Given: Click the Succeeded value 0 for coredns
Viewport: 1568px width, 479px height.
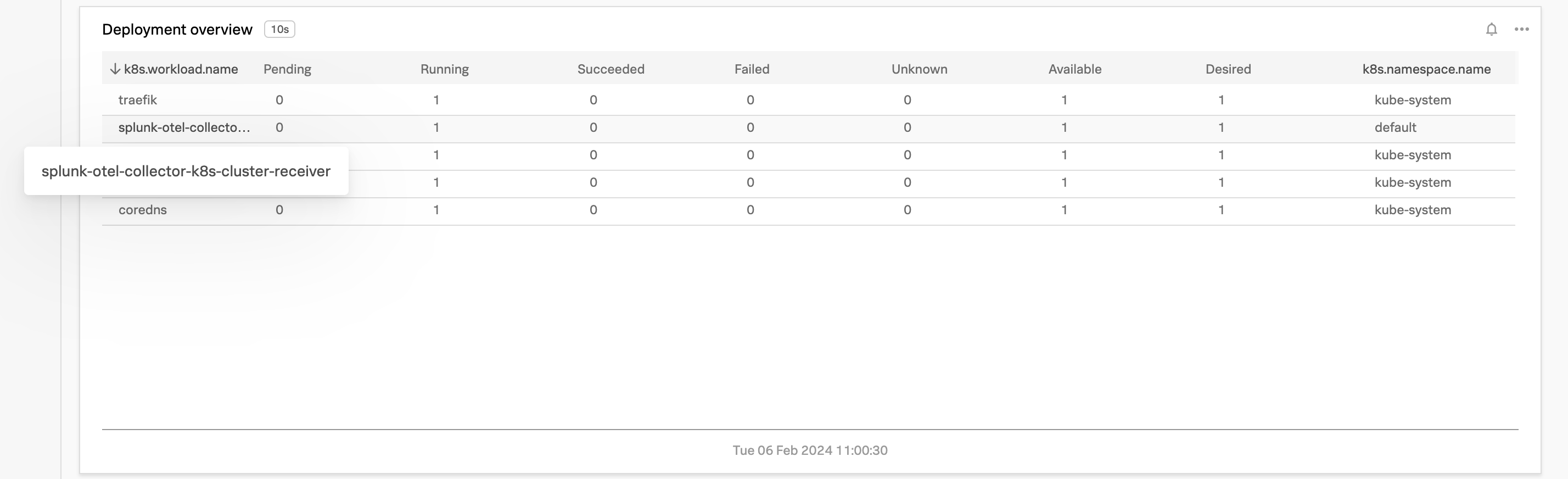Looking at the screenshot, I should coord(593,209).
